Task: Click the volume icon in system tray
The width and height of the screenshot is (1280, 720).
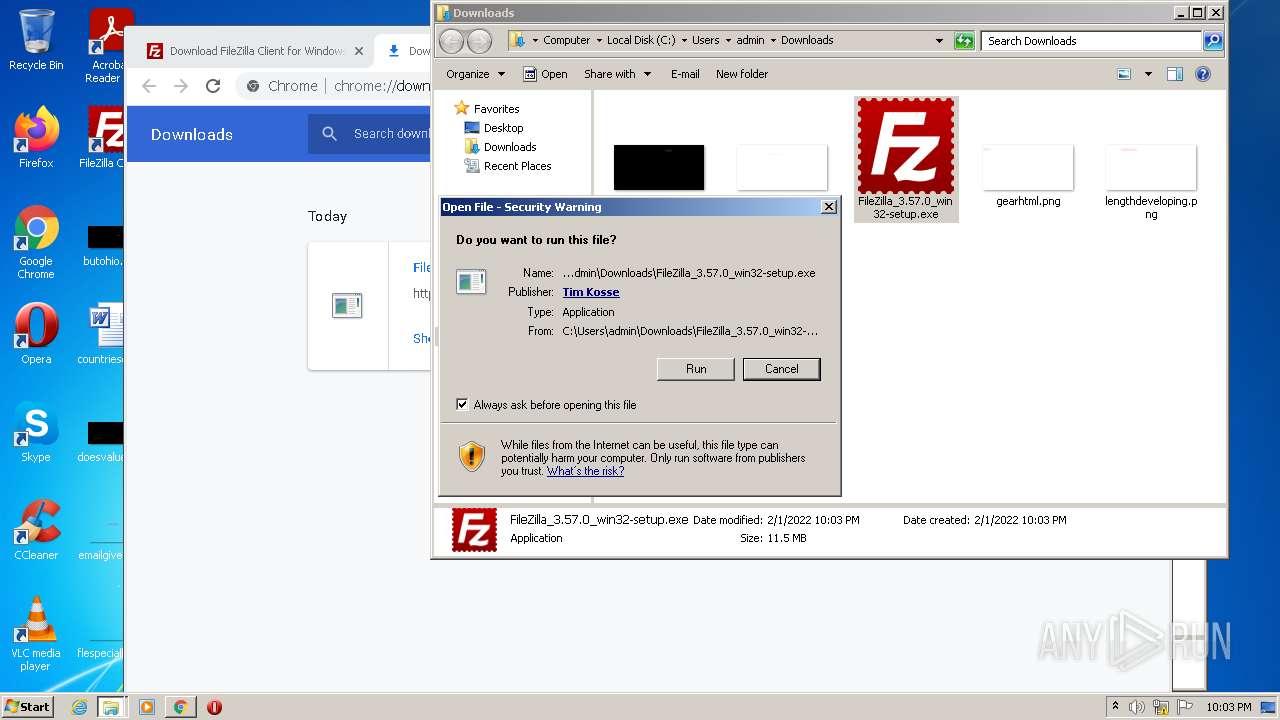Action: pos(1137,707)
